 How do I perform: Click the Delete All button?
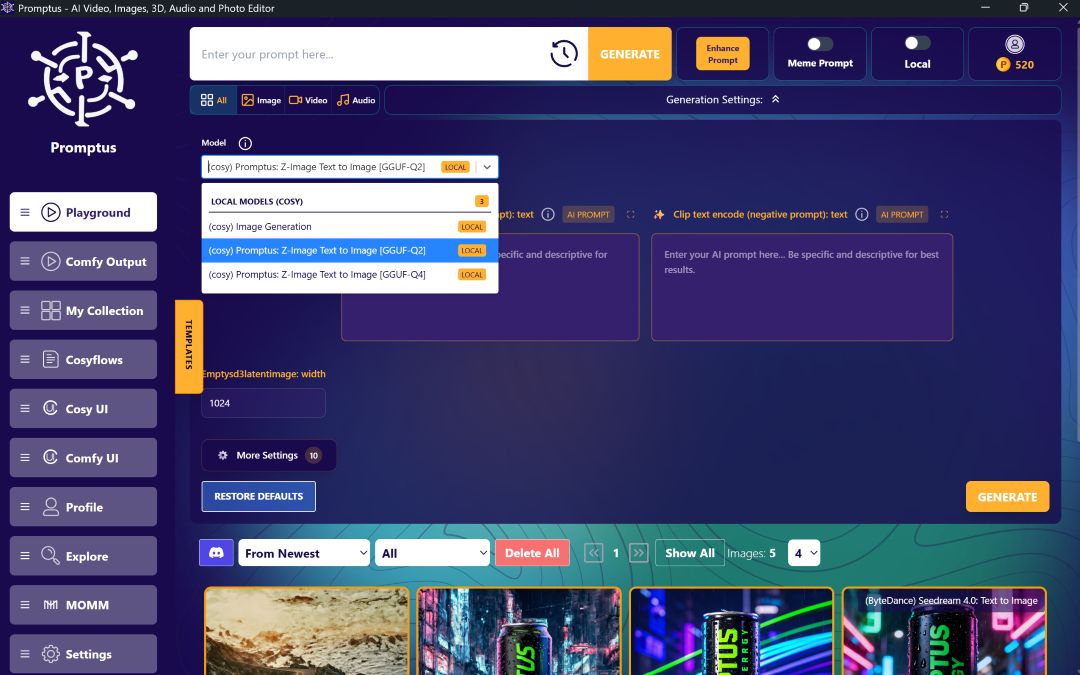click(532, 552)
